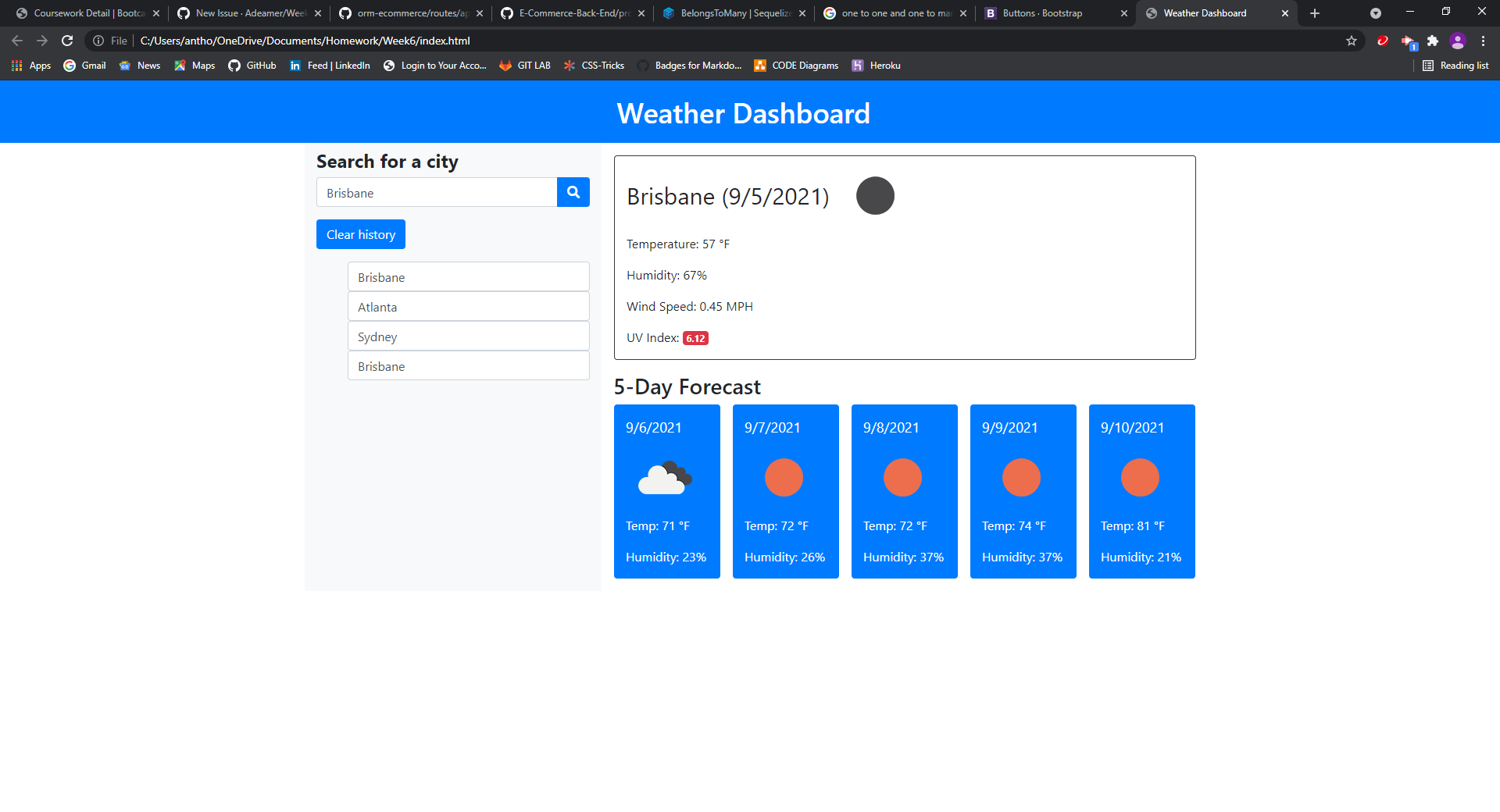1500x812 pixels.
Task: Open the Feed | LinkedIn bookmark
Action: (330, 66)
